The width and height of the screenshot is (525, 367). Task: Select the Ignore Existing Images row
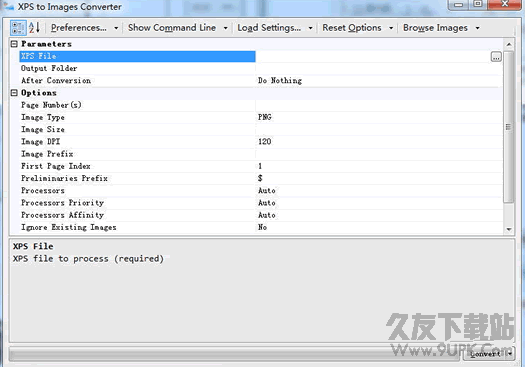261,227
